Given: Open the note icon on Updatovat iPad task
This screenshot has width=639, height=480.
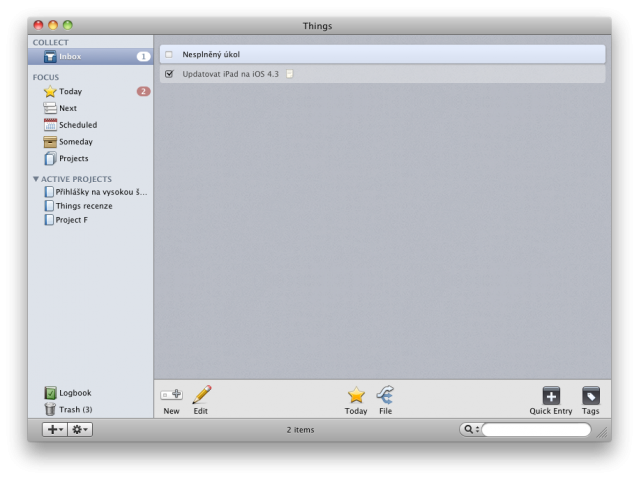Looking at the screenshot, I should click(x=289, y=74).
